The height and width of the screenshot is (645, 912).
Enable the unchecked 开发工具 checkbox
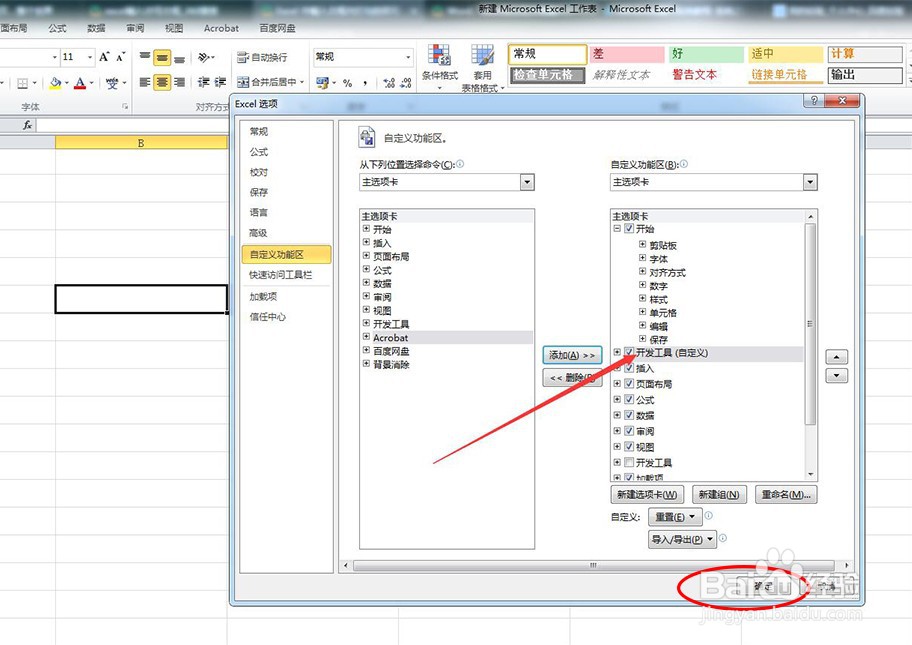coord(629,462)
